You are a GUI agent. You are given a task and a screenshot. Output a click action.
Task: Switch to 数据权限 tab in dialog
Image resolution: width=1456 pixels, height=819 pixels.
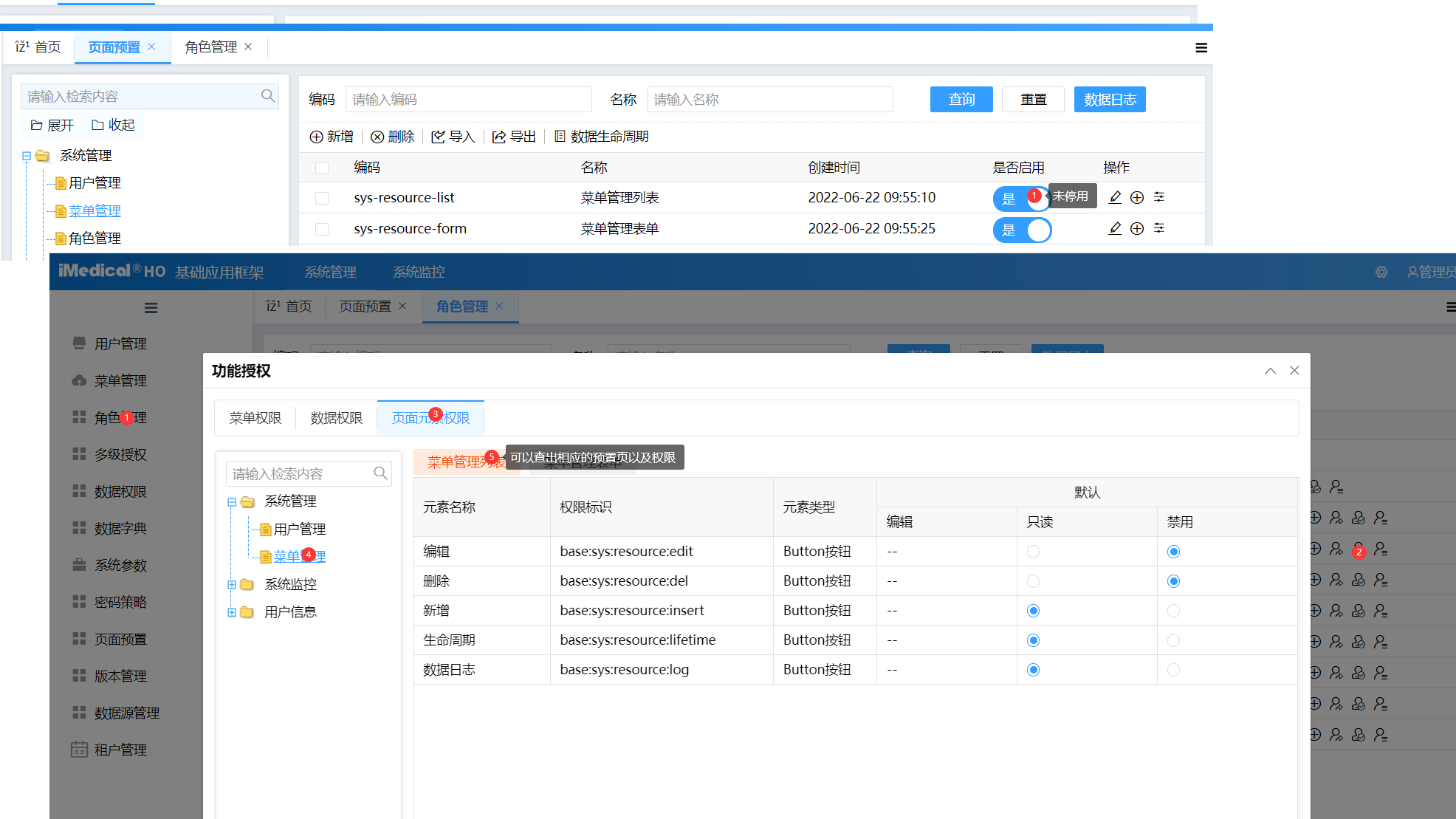tap(337, 418)
